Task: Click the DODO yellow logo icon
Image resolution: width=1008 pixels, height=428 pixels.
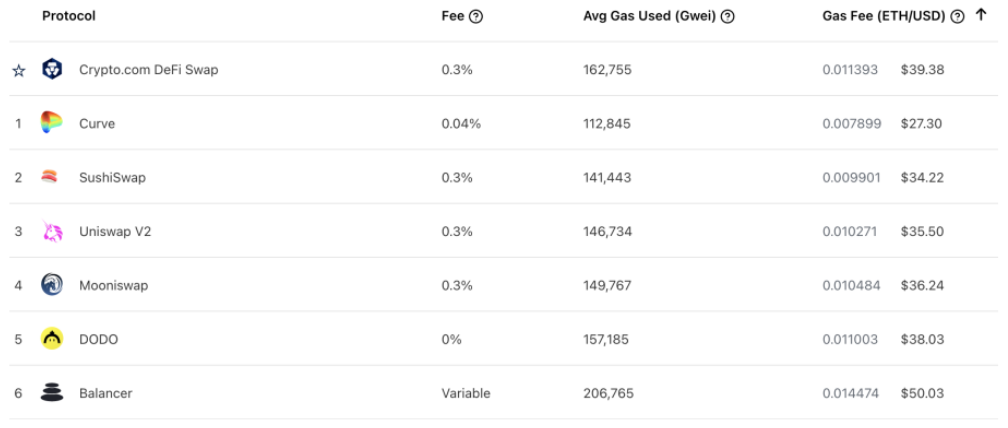Action: click(x=52, y=340)
